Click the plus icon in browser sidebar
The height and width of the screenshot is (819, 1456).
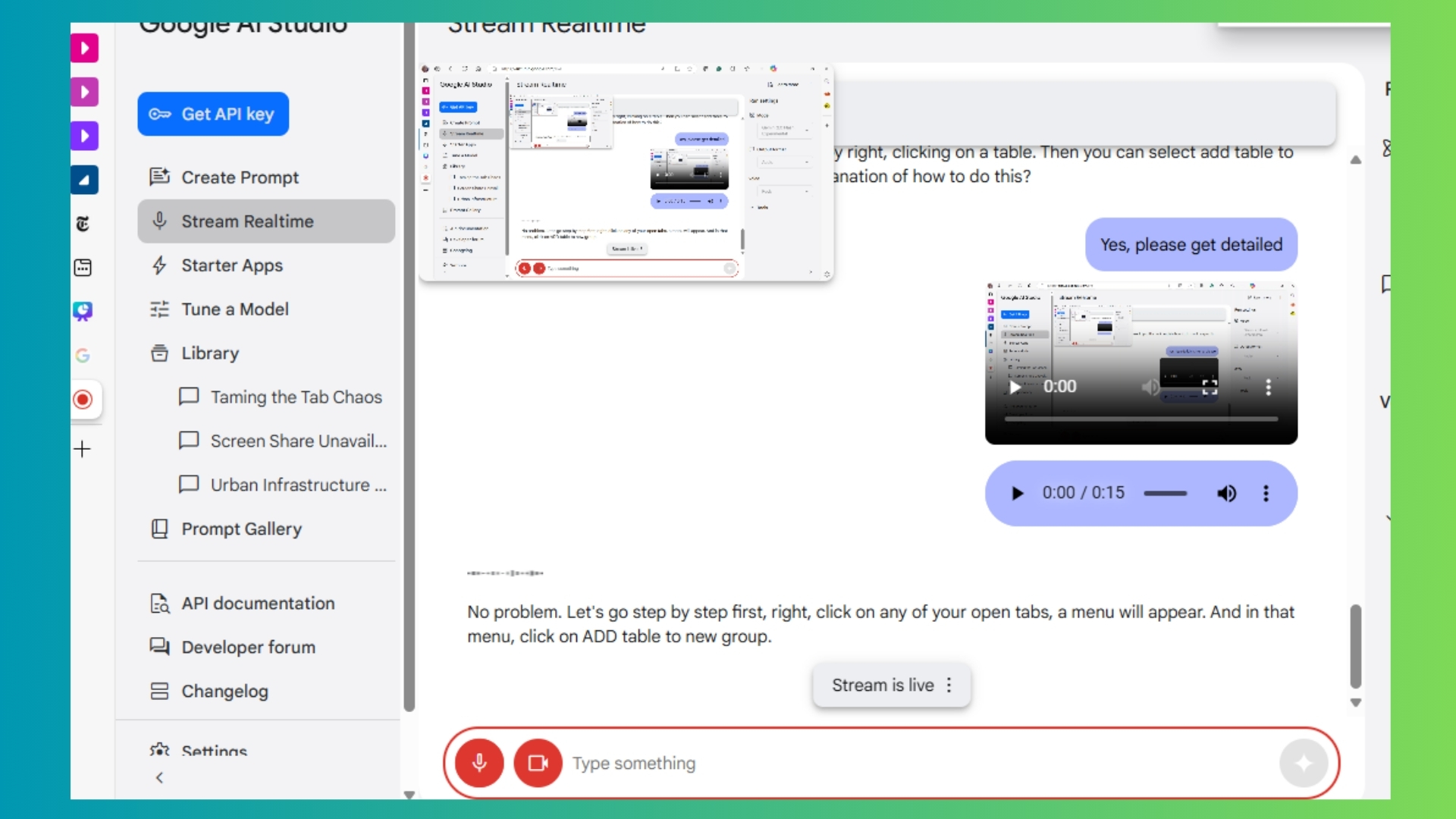click(83, 449)
